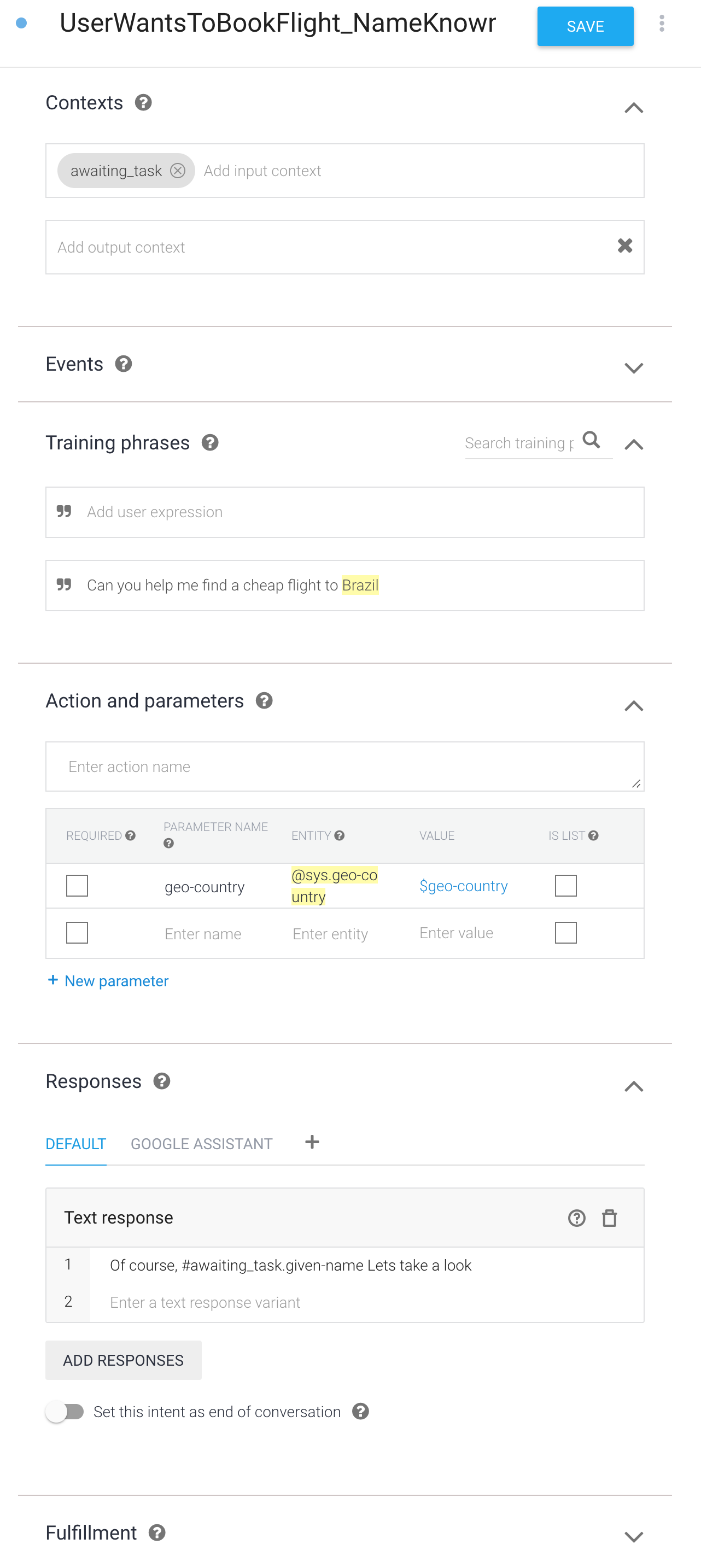
Task: Check the Is List box for geo-country
Action: (x=566, y=886)
